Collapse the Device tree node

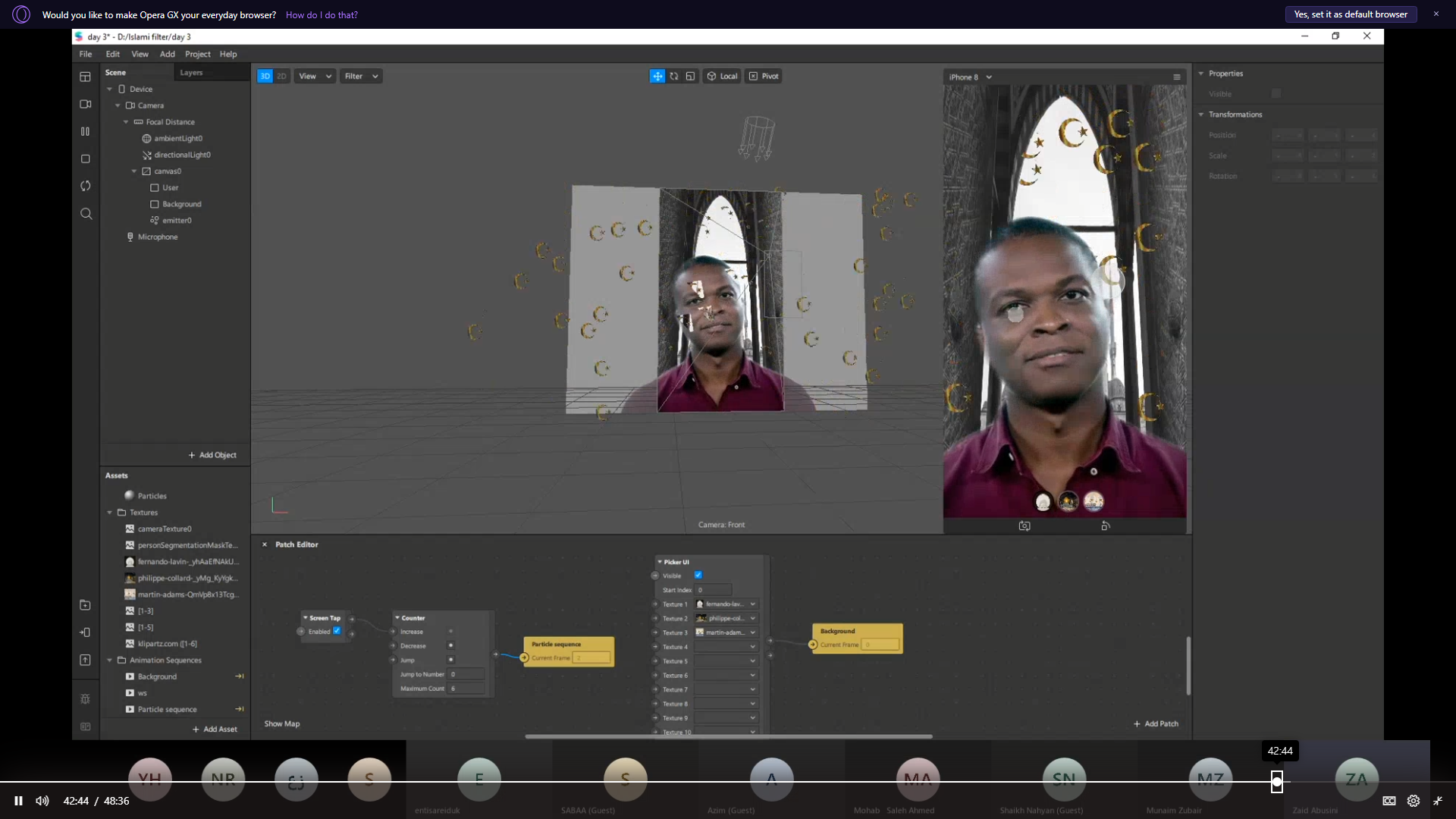tap(110, 89)
